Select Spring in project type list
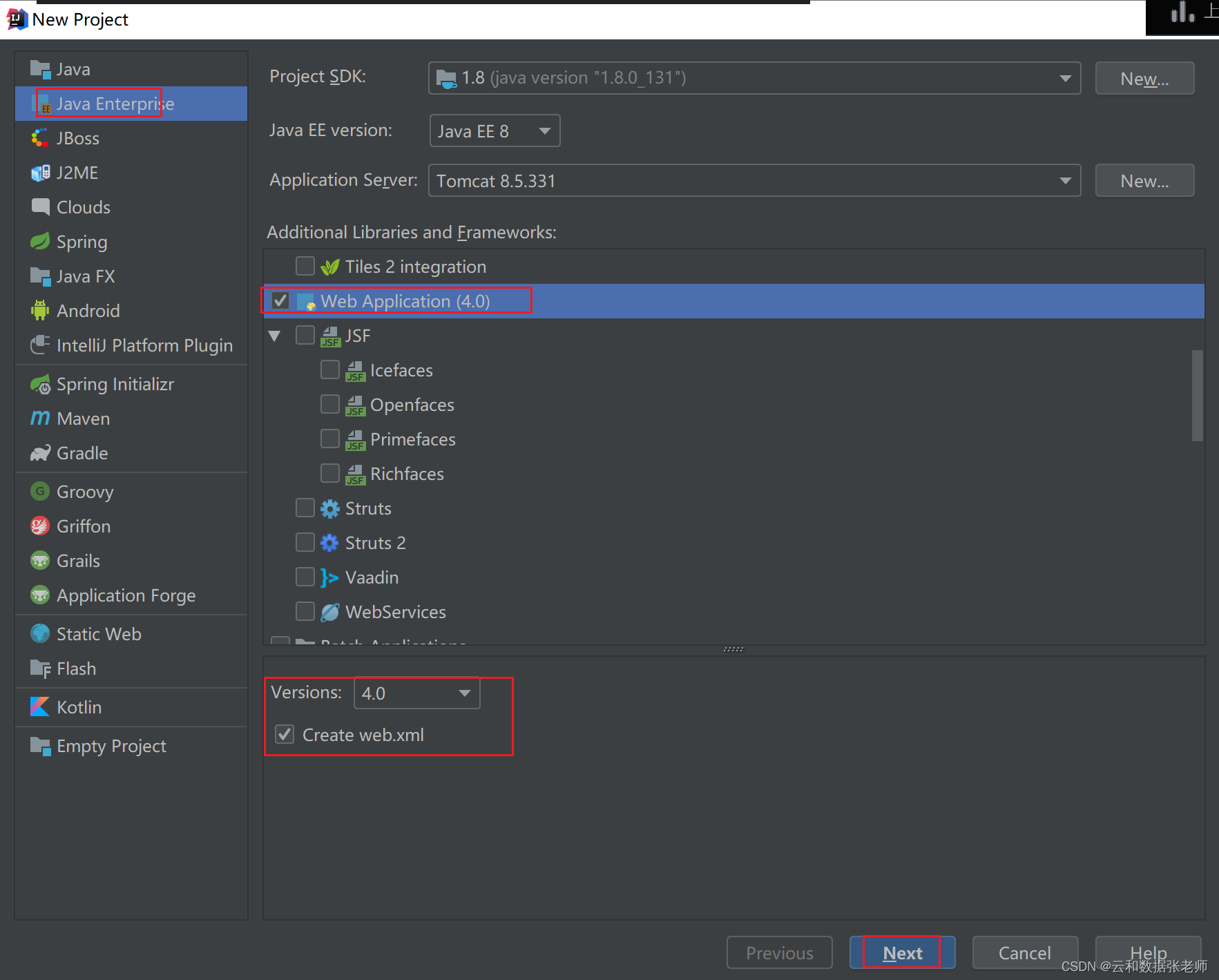Viewport: 1219px width, 980px height. 131,242
